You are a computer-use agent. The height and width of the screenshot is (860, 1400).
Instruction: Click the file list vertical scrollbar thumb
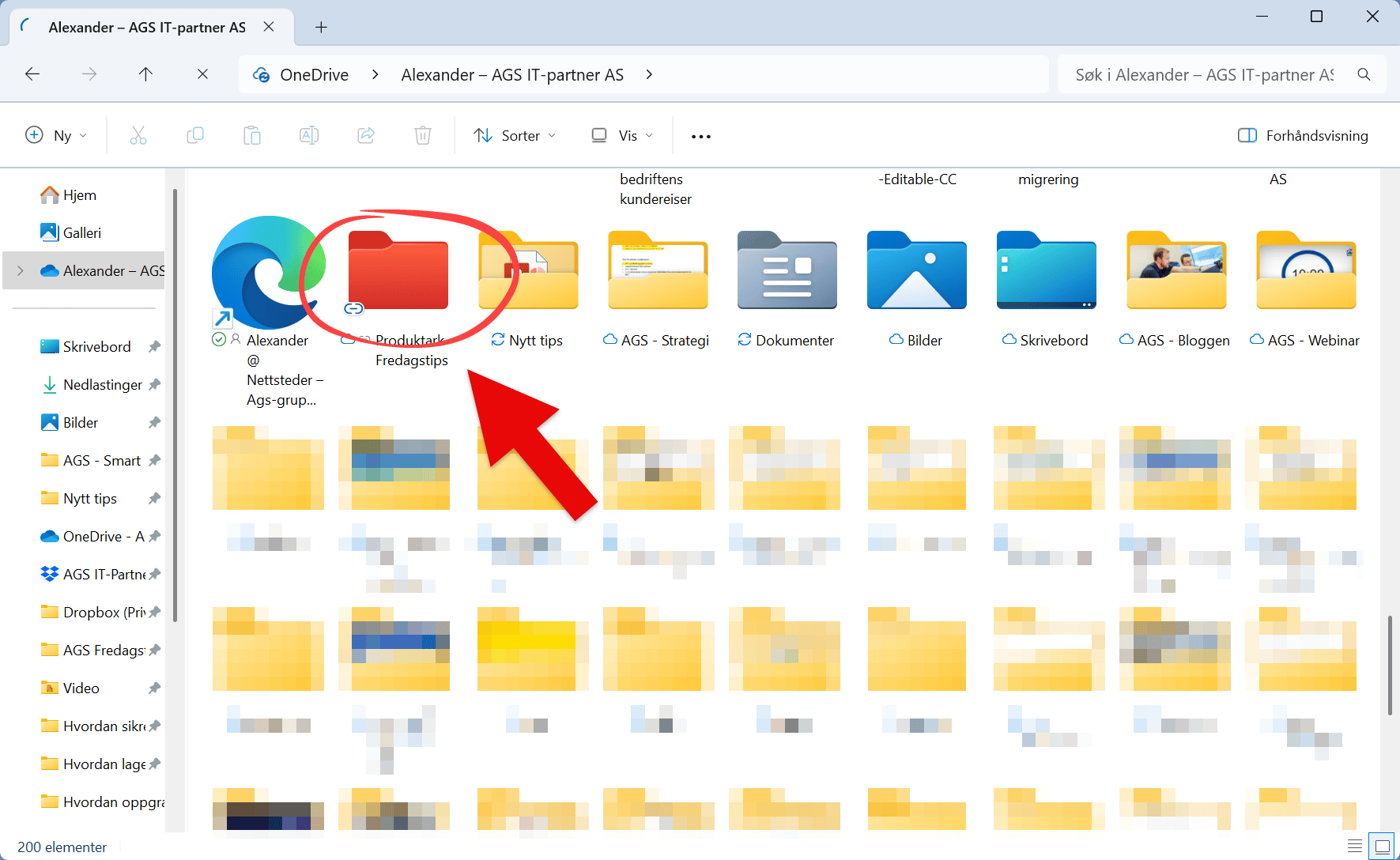1390,665
